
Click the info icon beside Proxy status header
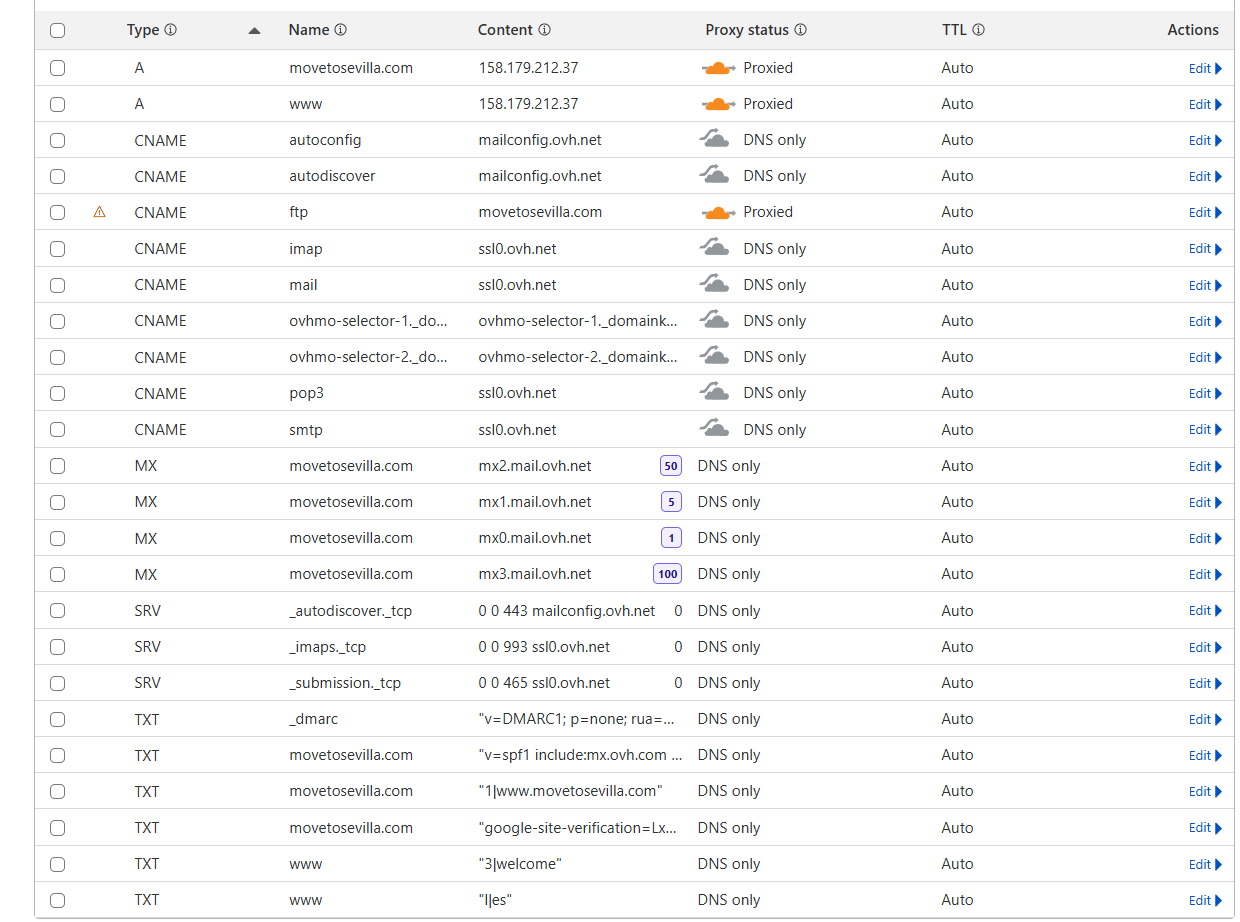coord(800,30)
